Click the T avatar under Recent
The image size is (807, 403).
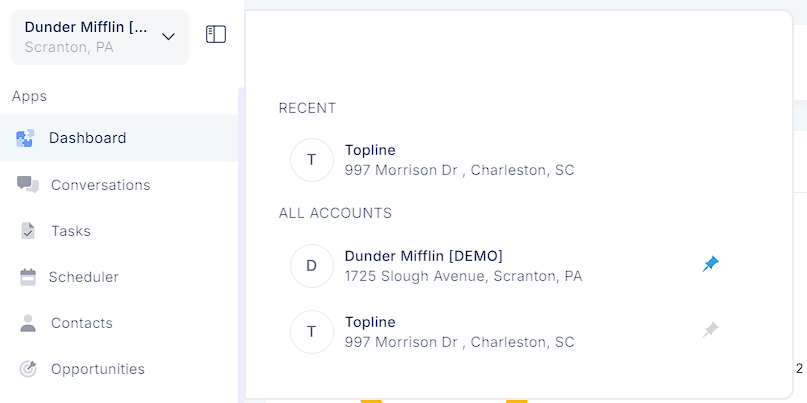pos(311,160)
